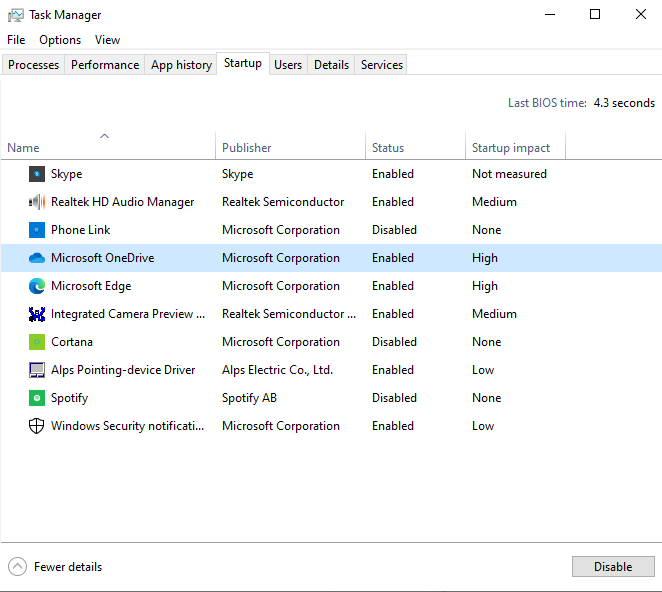This screenshot has height=592, width=662.
Task: Click the Integrated Camera Preview icon
Action: pos(37,314)
